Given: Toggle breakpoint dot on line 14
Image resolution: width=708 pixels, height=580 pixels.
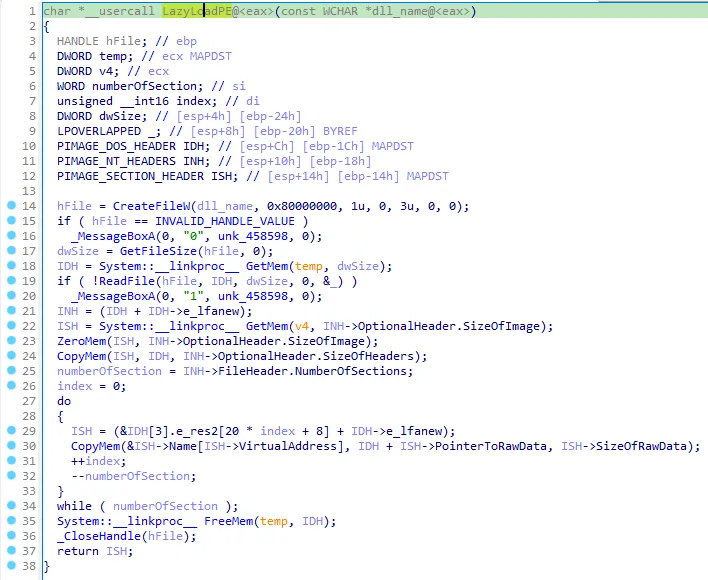Looking at the screenshot, I should point(11,206).
